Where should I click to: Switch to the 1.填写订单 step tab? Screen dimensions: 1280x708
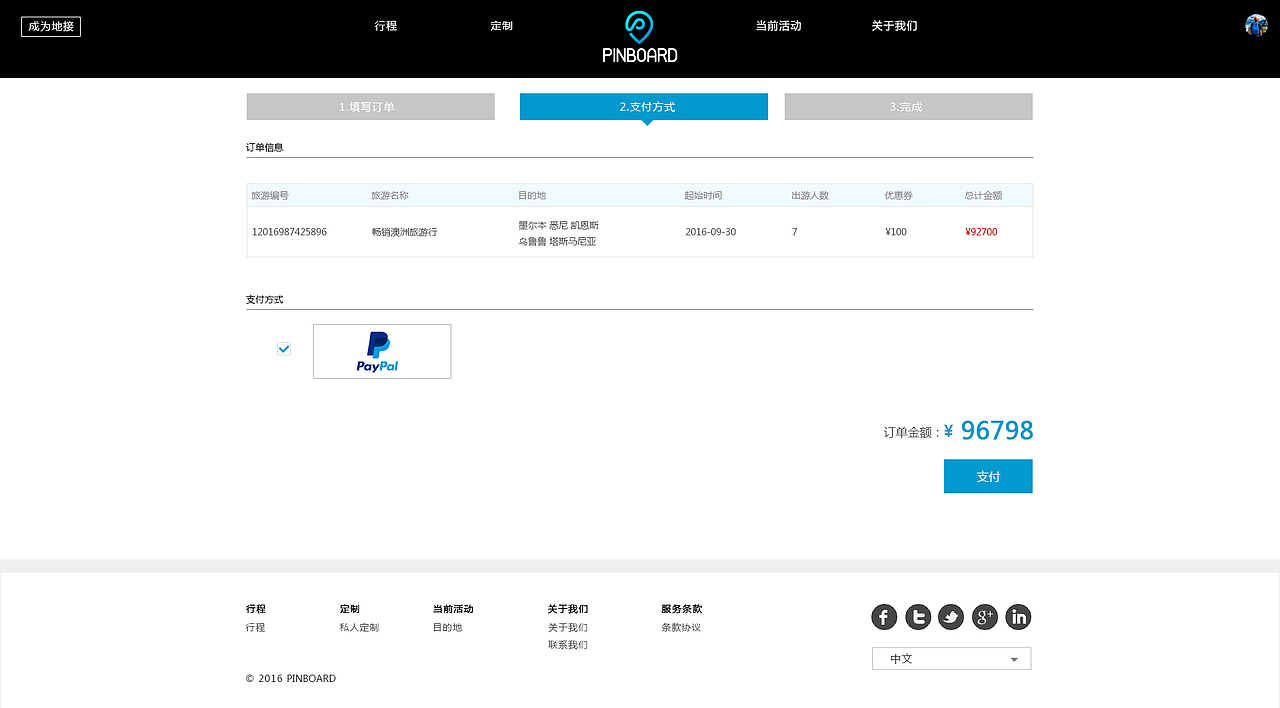[x=370, y=106]
